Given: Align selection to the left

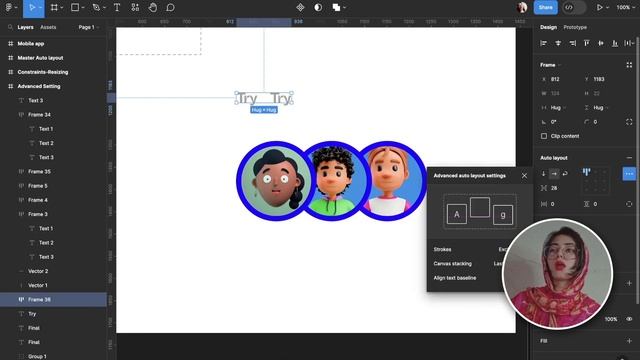Looking at the screenshot, I should click(543, 43).
